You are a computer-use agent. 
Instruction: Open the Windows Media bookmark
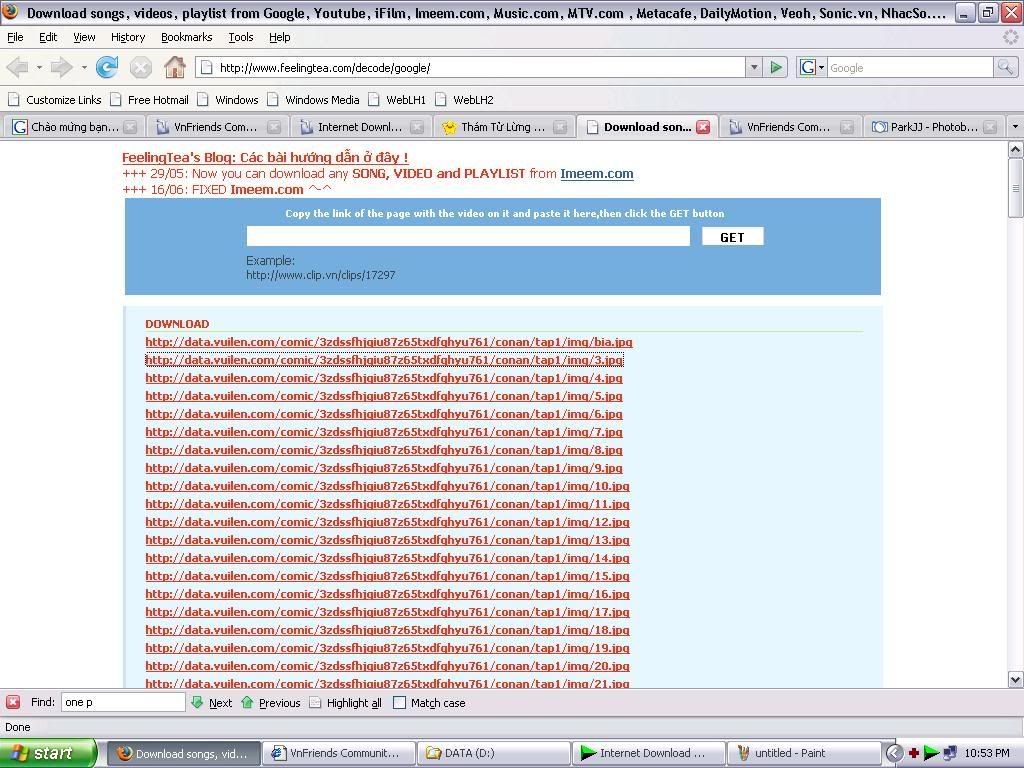pos(313,100)
